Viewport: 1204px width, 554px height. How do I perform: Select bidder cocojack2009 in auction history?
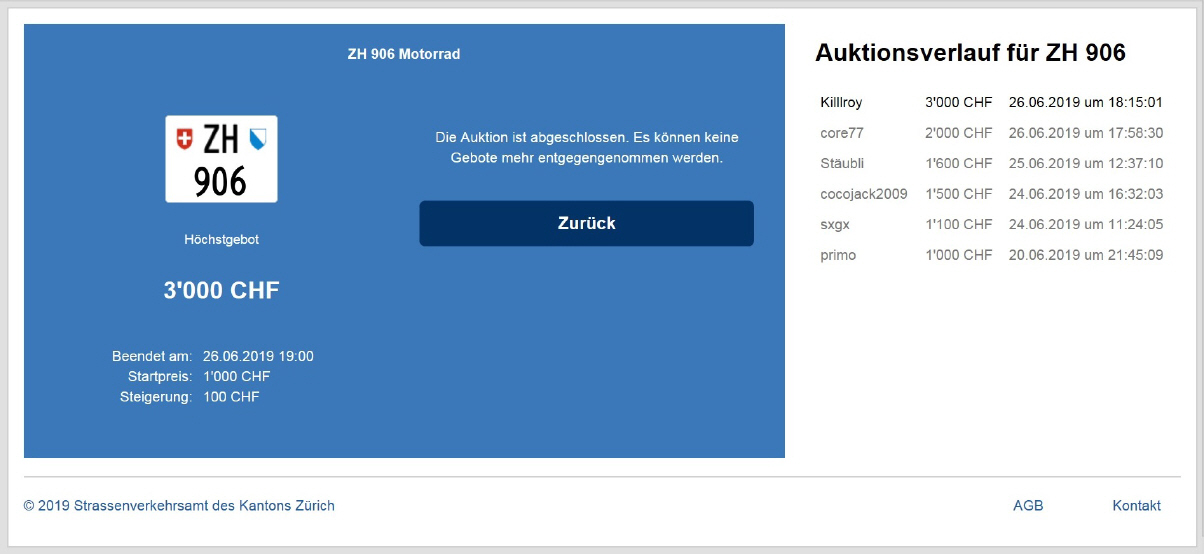tap(863, 194)
